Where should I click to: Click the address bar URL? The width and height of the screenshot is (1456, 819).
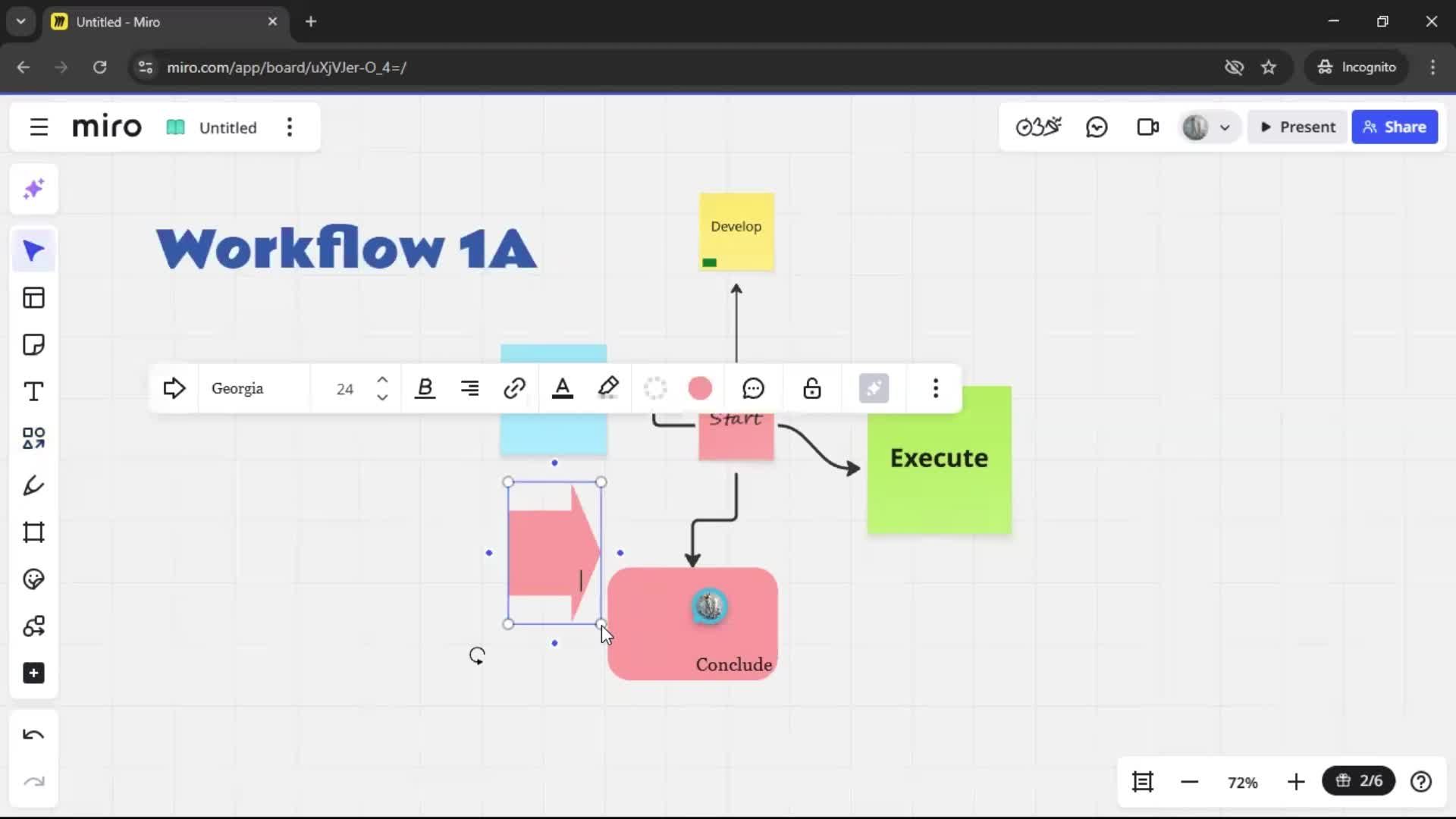click(287, 67)
